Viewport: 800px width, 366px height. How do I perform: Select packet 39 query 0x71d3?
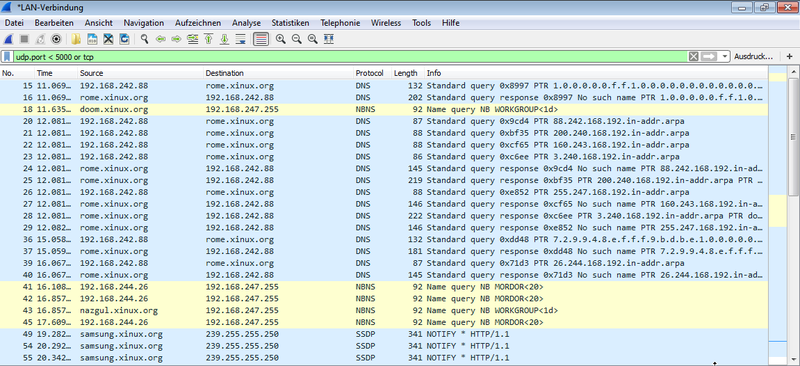pos(383,263)
